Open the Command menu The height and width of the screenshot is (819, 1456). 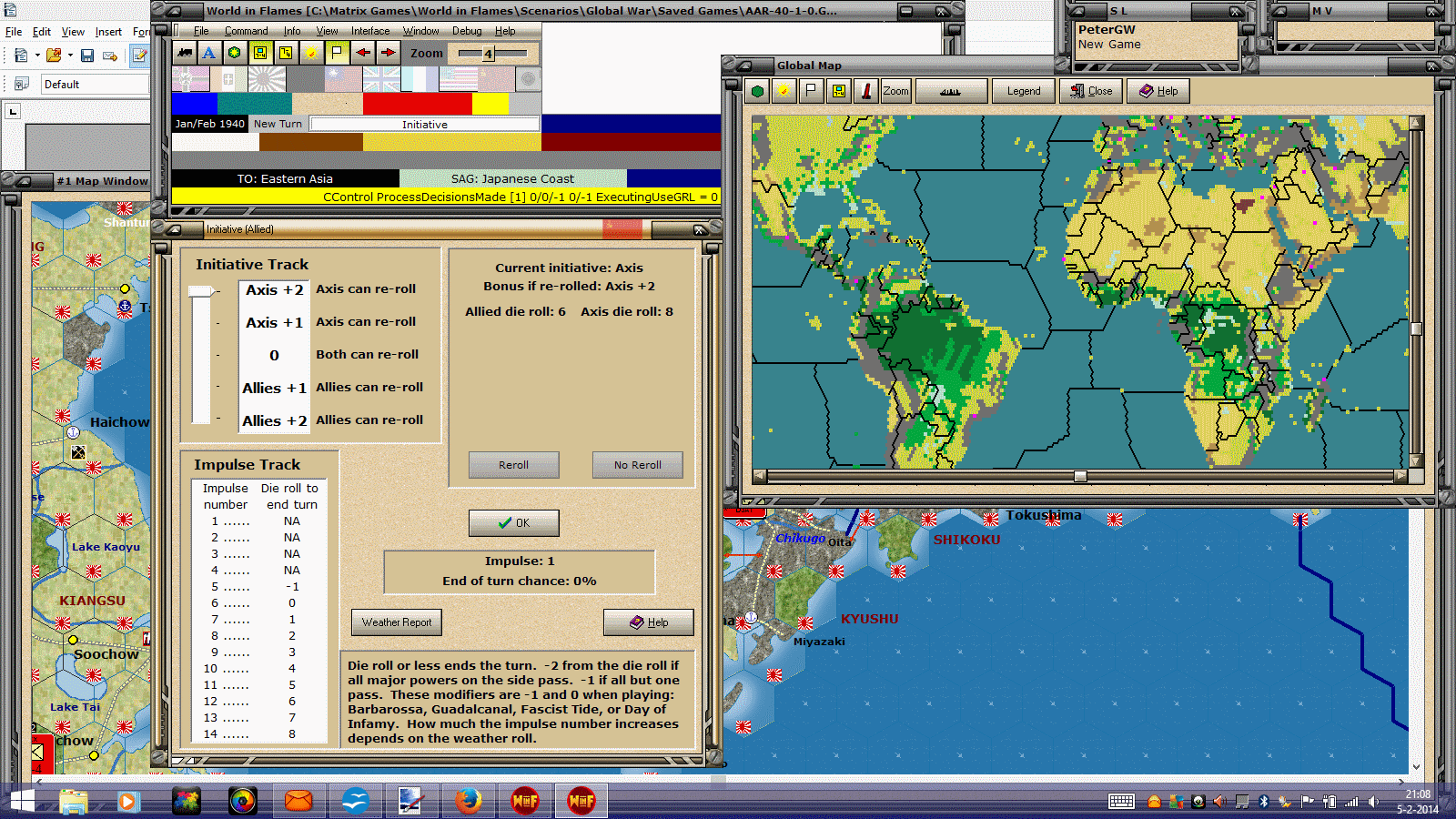pyautogui.click(x=246, y=31)
